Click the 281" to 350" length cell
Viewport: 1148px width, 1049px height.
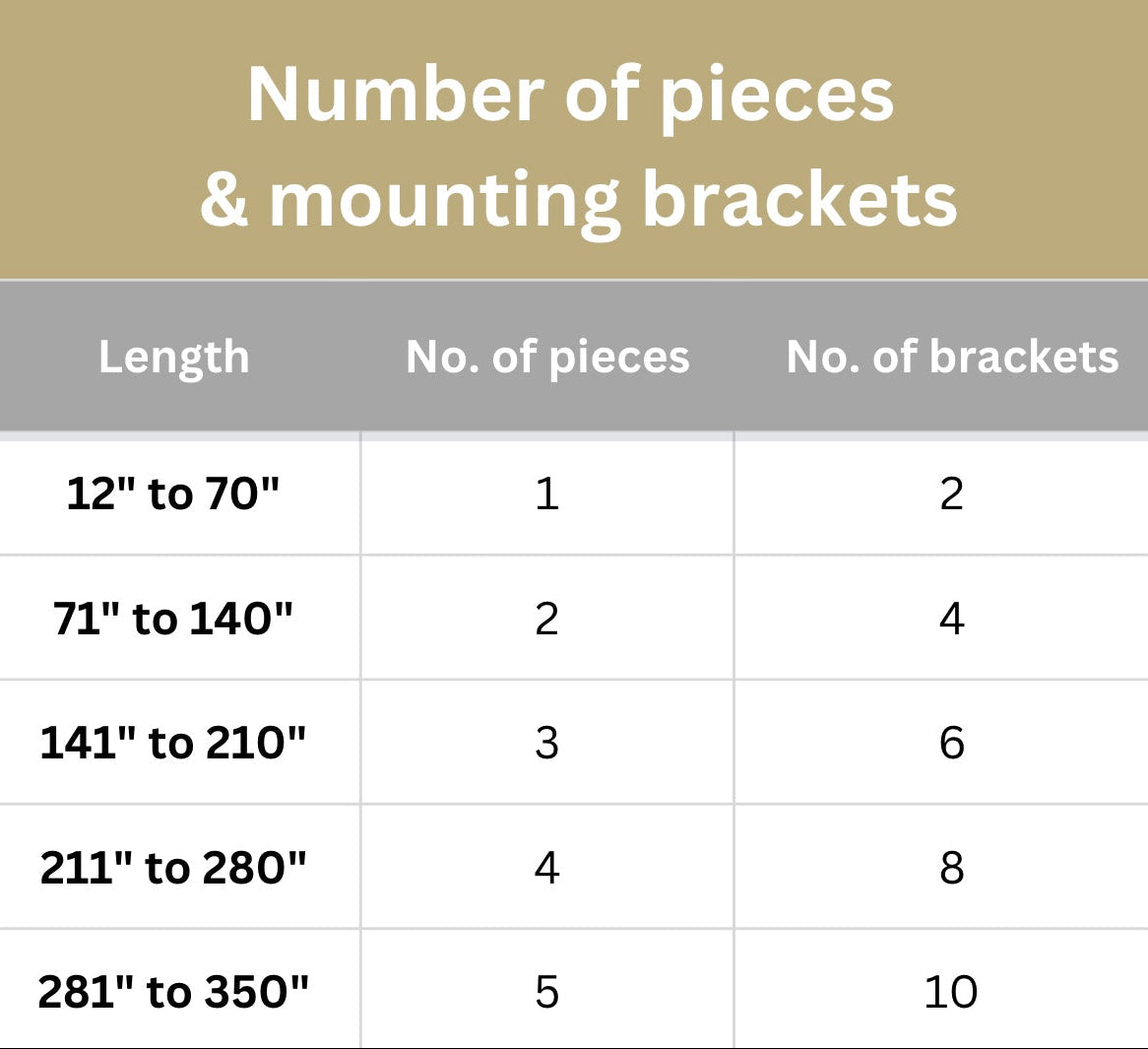(x=173, y=992)
